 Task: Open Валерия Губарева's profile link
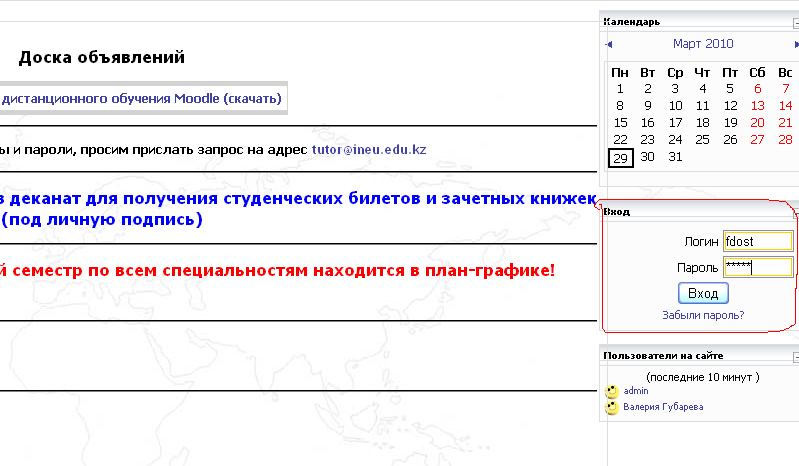[663, 407]
